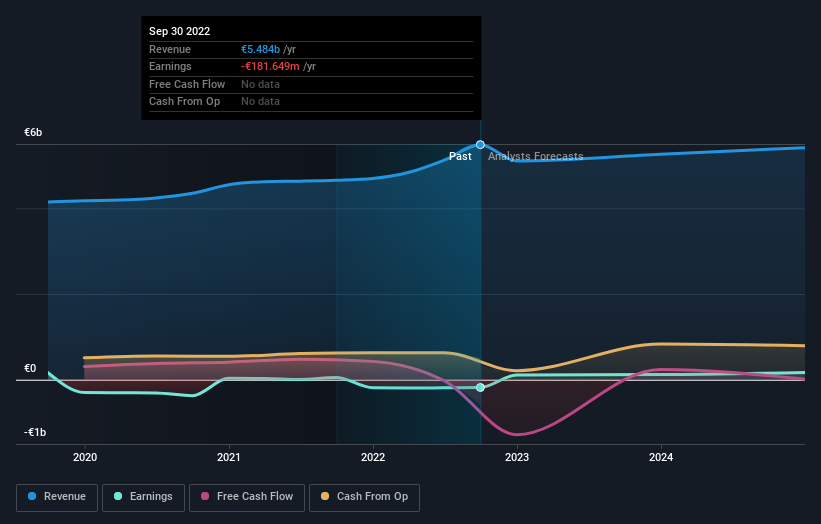Click the €5.484b revenue value in tooltip
The height and width of the screenshot is (524, 821).
point(260,49)
